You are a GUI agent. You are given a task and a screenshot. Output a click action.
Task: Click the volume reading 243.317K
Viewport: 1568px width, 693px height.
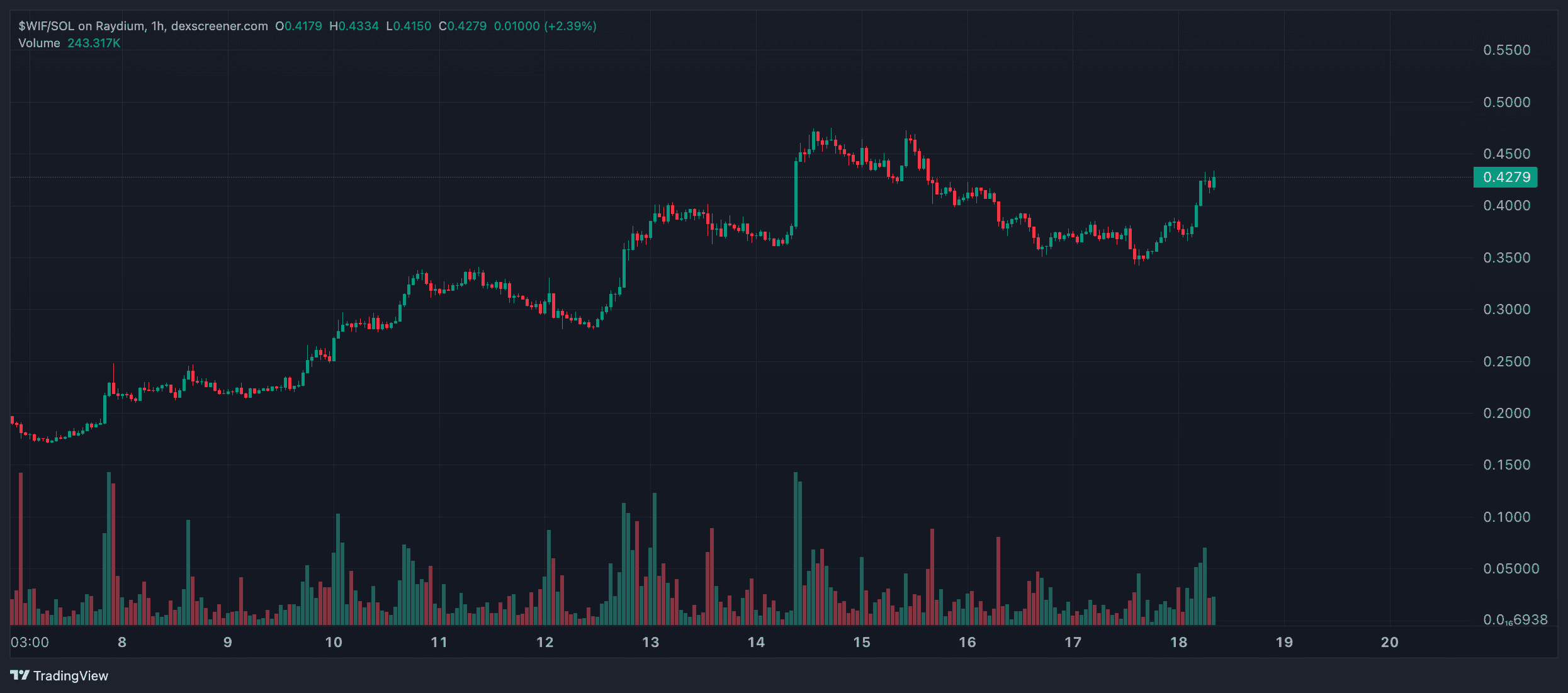point(94,43)
